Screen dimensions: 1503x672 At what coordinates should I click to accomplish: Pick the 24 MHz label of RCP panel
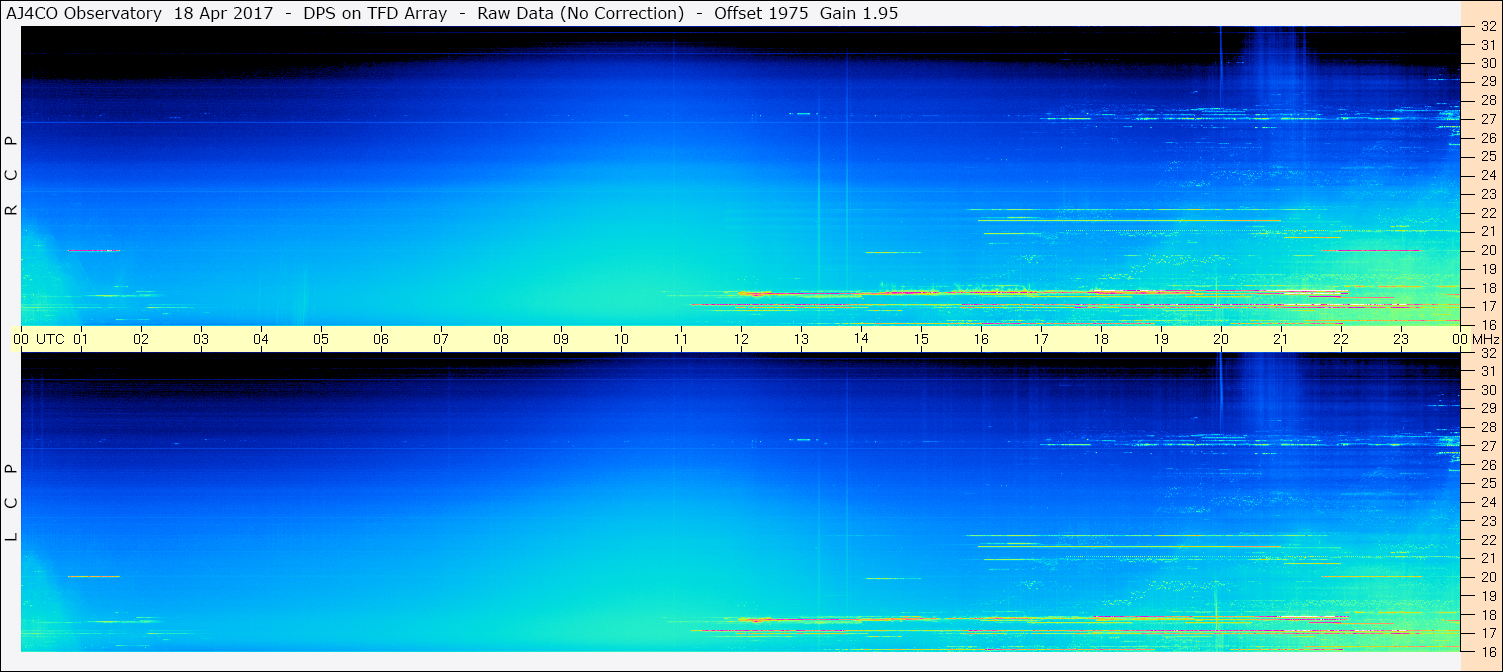click(1488, 175)
